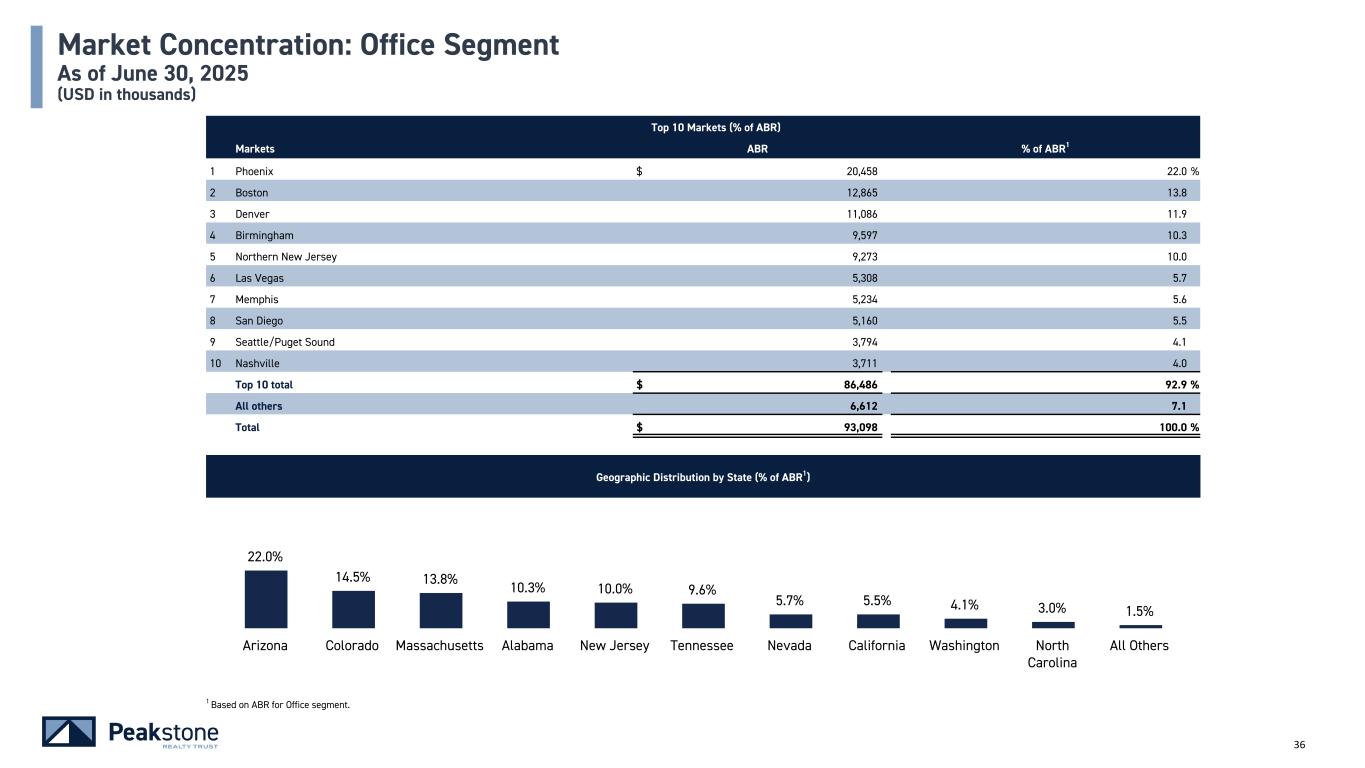Click the Markets column header
1365x768 pixels.
tap(254, 149)
